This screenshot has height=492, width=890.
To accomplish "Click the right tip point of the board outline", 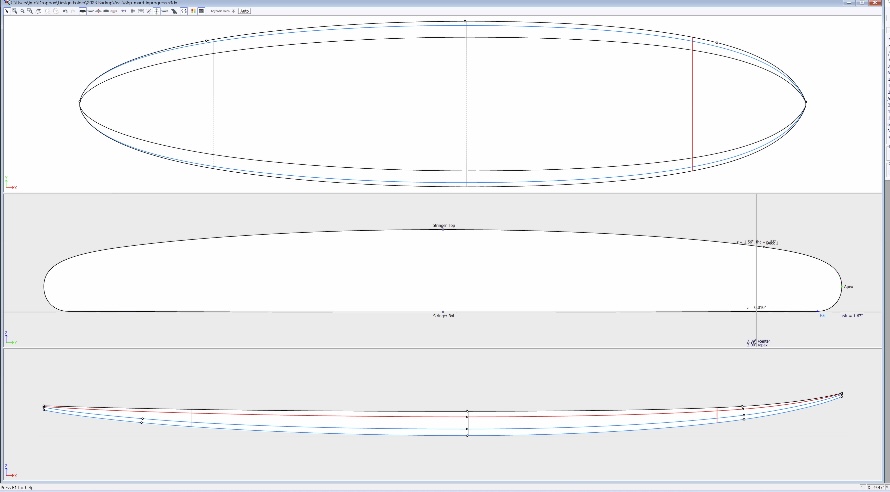I will (x=806, y=101).
